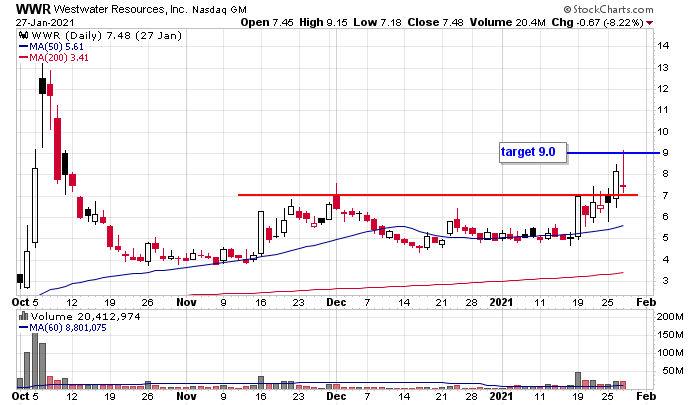Click the Open 7.45 value
700x405 pixels.
pyautogui.click(x=267, y=22)
